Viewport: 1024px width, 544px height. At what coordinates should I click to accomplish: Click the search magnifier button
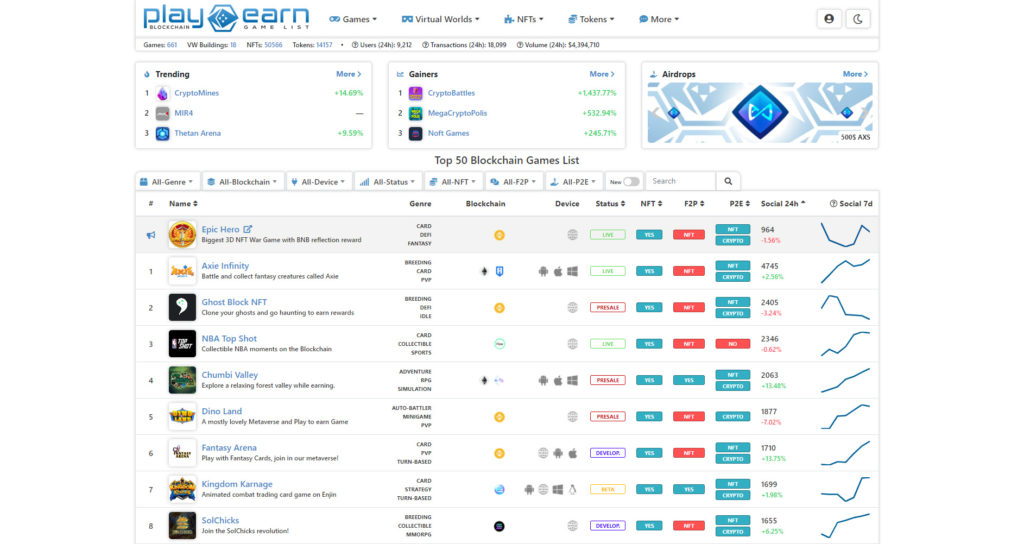pyautogui.click(x=728, y=182)
